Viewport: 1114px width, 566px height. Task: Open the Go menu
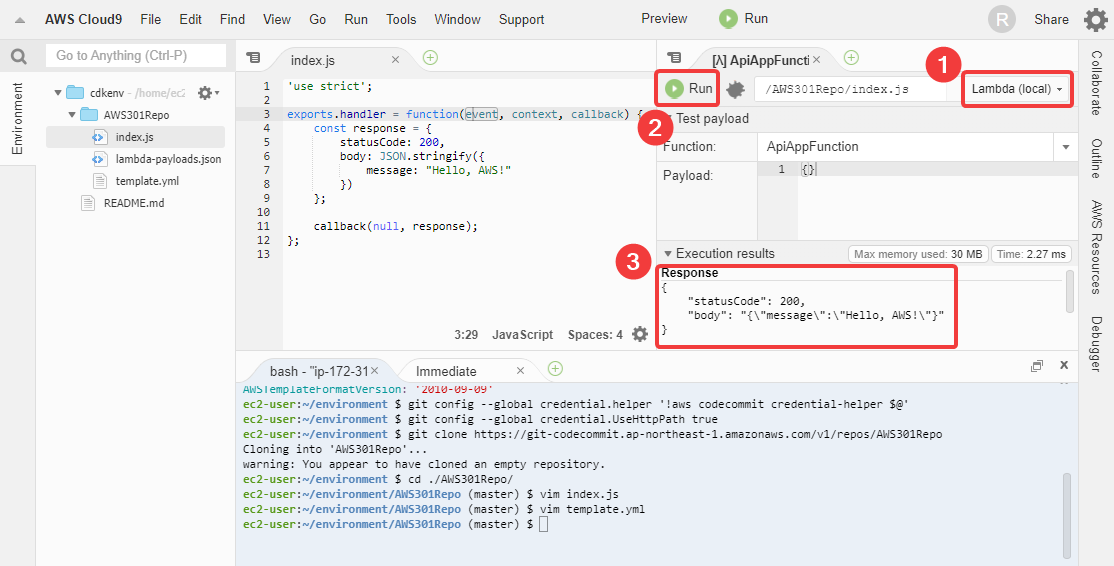coord(318,19)
